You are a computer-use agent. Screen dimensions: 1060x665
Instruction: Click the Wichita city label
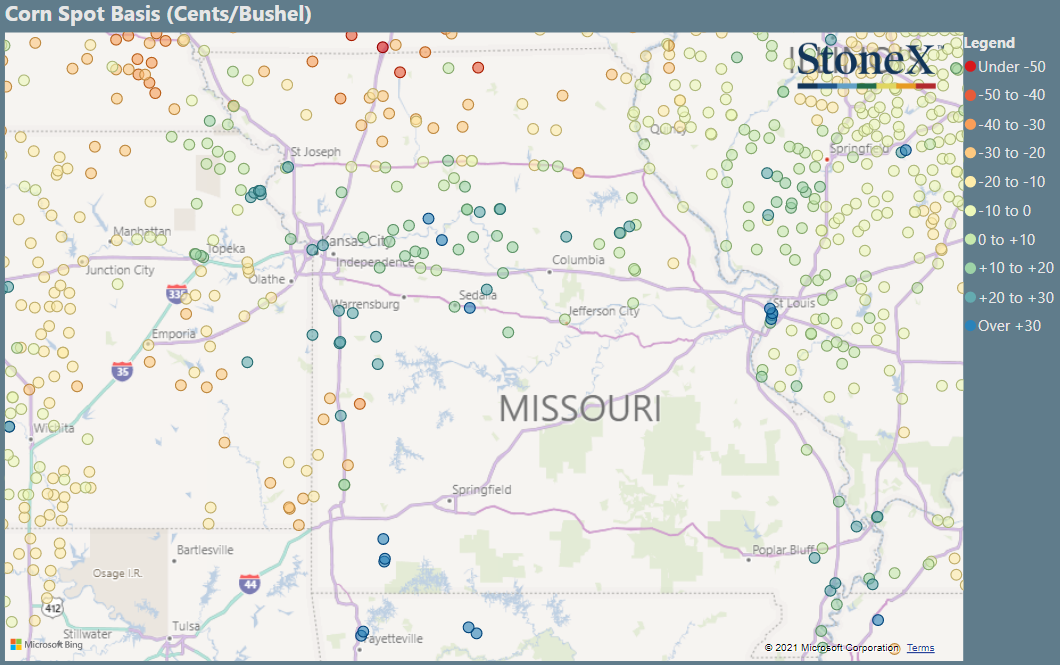pos(54,428)
